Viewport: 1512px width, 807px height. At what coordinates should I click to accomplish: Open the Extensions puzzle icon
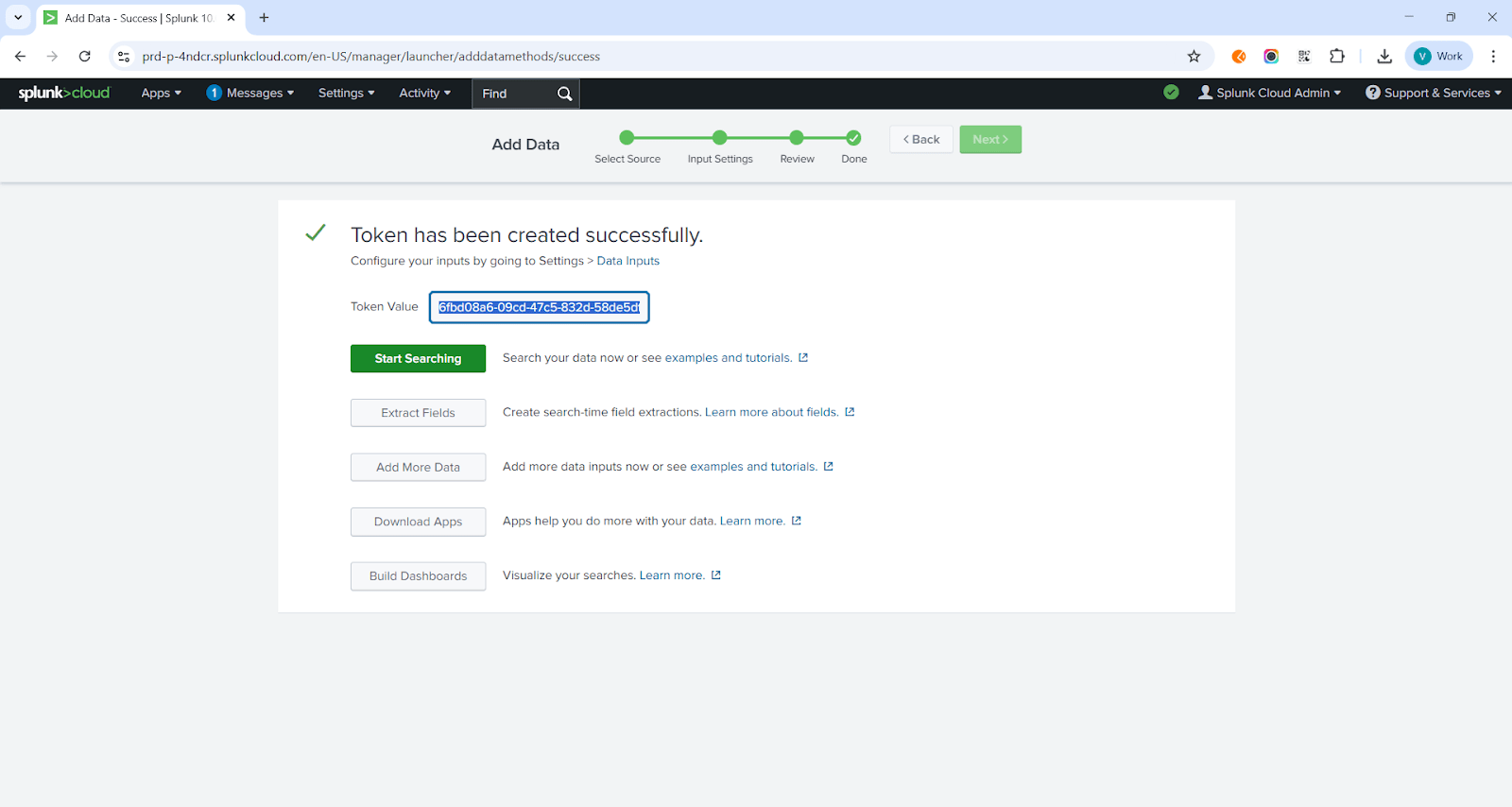coord(1336,56)
